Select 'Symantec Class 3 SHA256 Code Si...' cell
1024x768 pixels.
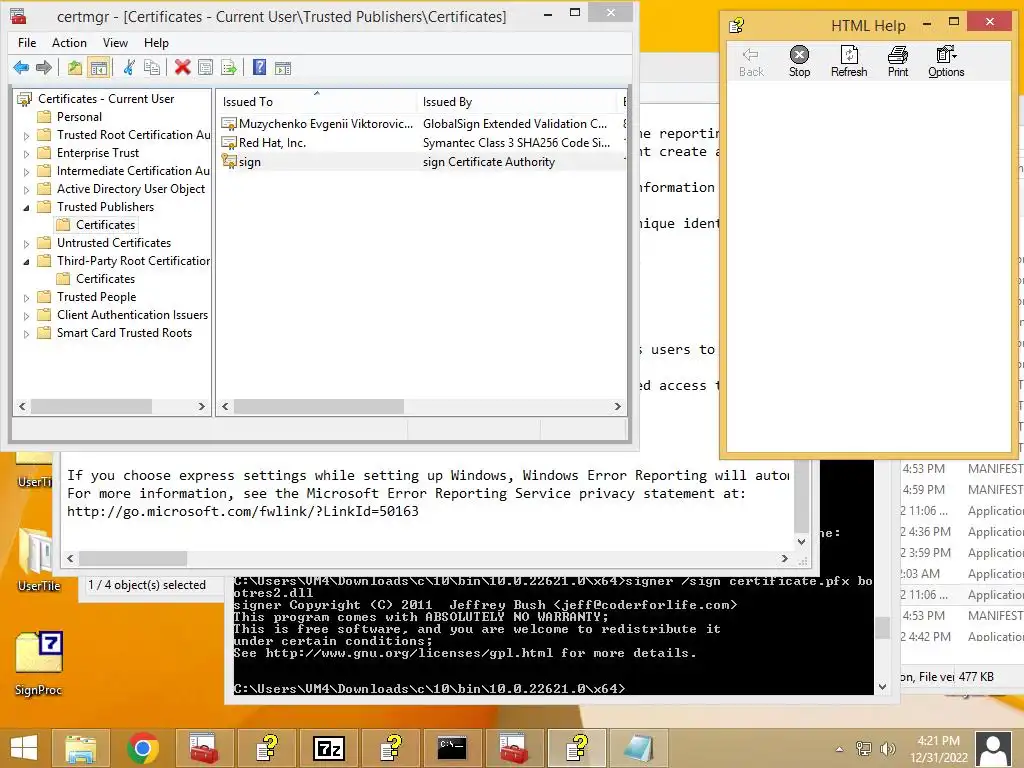pos(516,142)
